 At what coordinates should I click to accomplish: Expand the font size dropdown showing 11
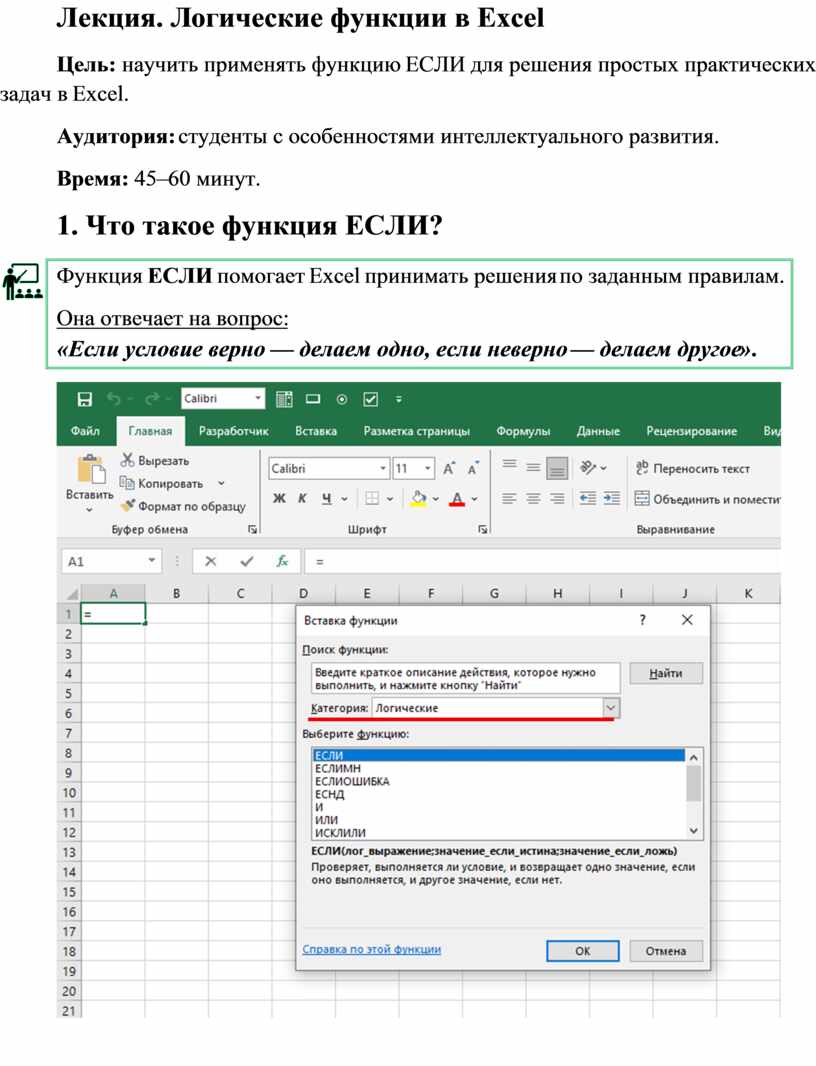428,468
